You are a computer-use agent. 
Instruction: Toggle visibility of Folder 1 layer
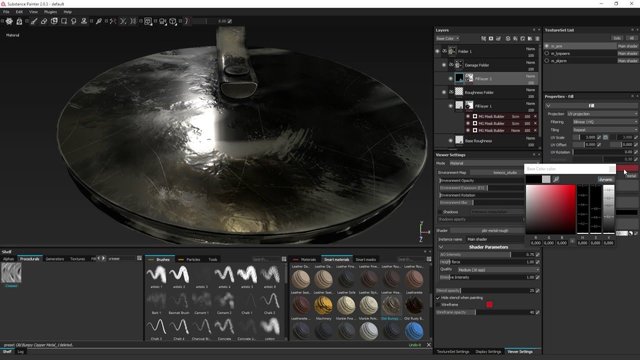click(437, 51)
